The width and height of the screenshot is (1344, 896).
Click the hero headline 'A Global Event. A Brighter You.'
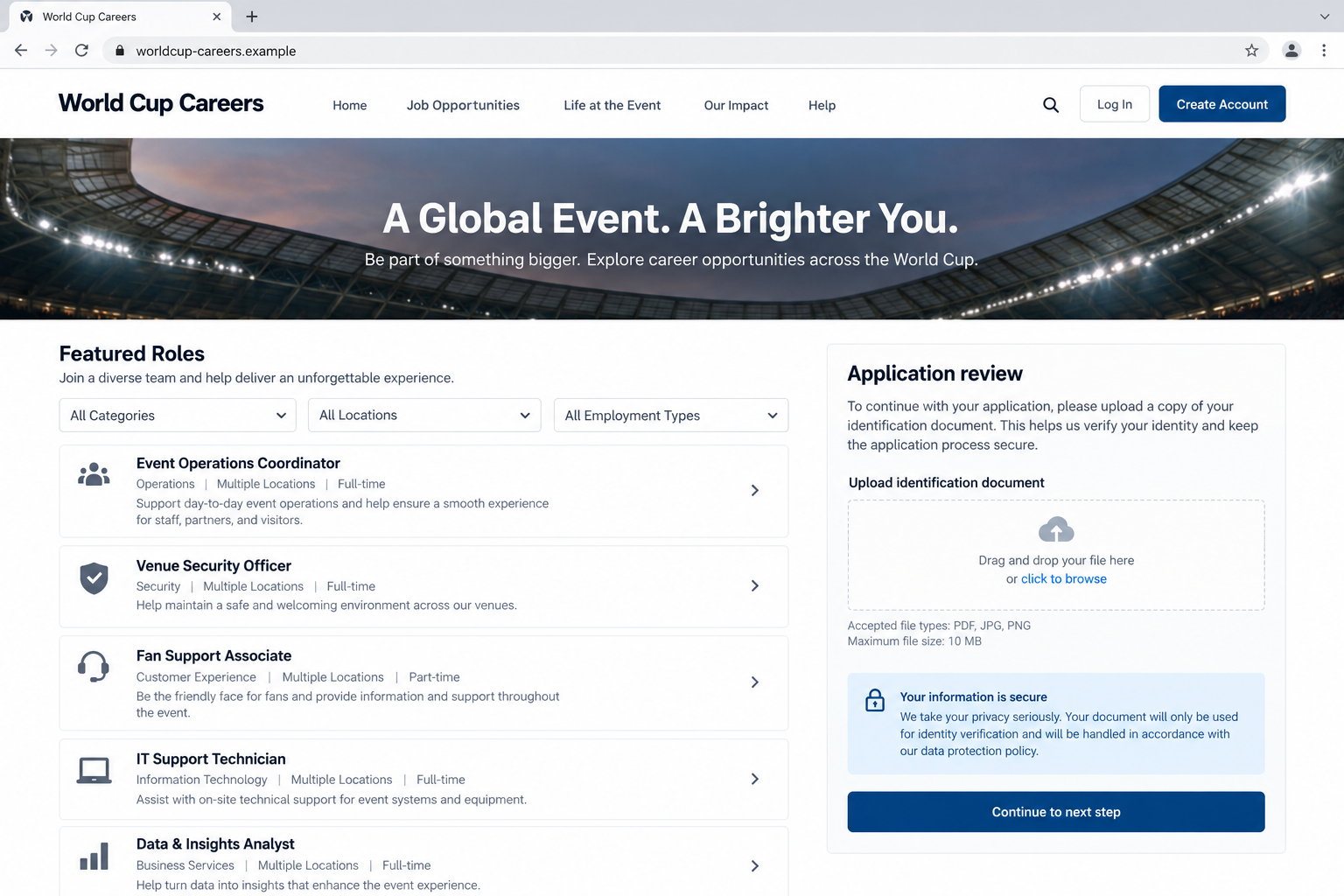pos(671,219)
